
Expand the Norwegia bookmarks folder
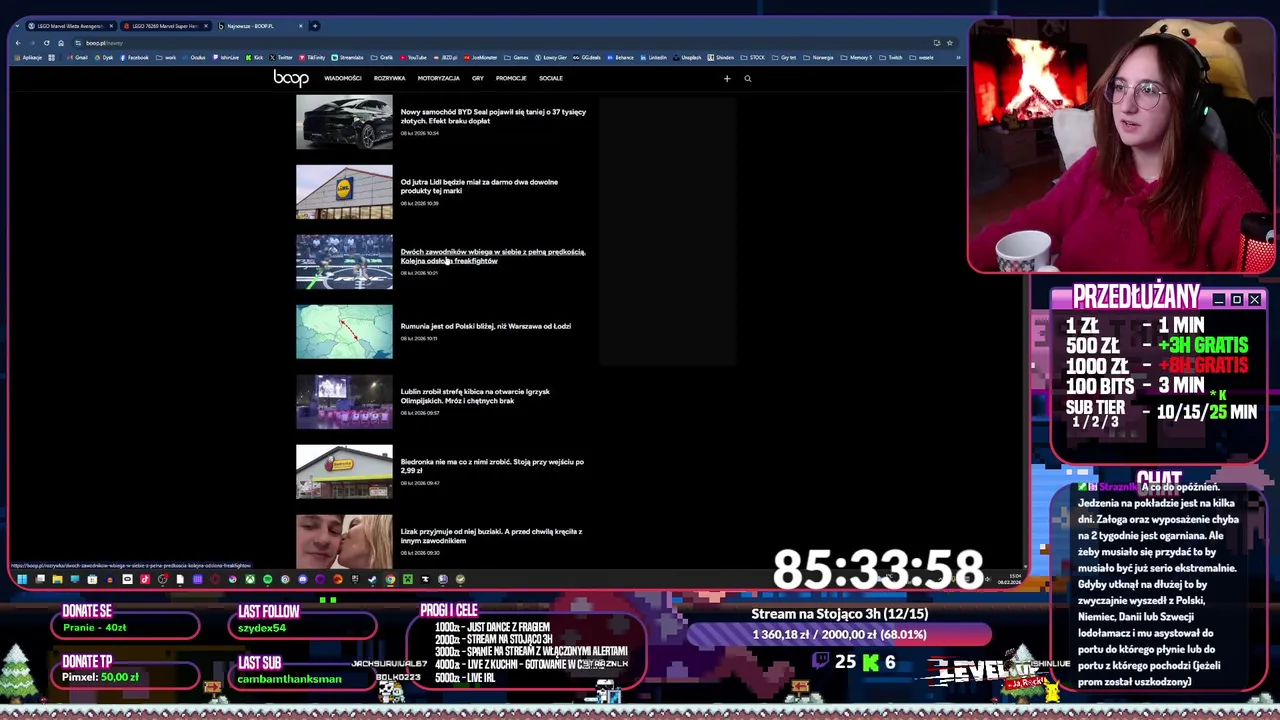(818, 57)
